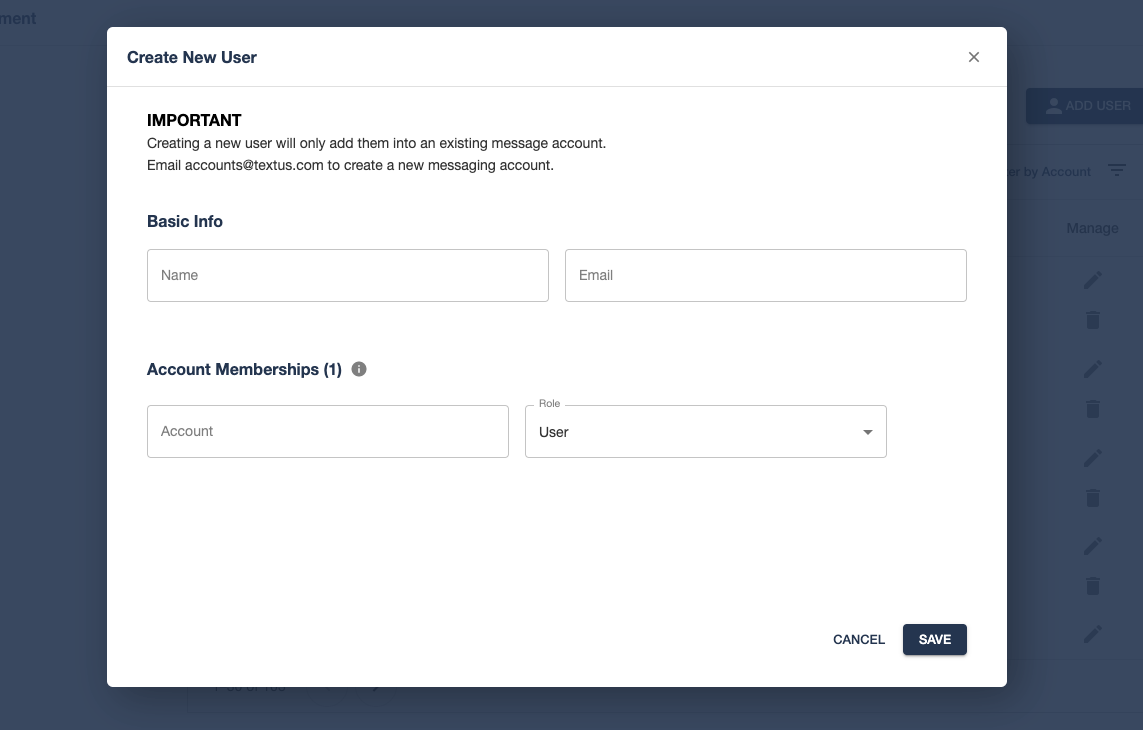Click the bottom pencil edit icon
Image resolution: width=1143 pixels, height=730 pixels.
(1092, 634)
